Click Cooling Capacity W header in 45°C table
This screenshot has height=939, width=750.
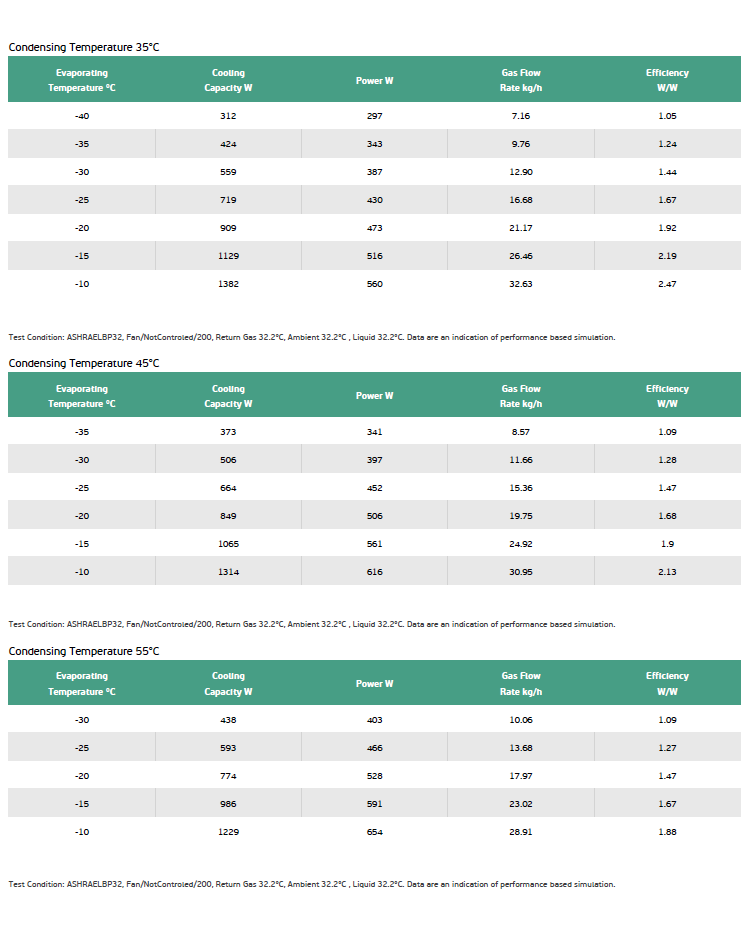click(228, 396)
